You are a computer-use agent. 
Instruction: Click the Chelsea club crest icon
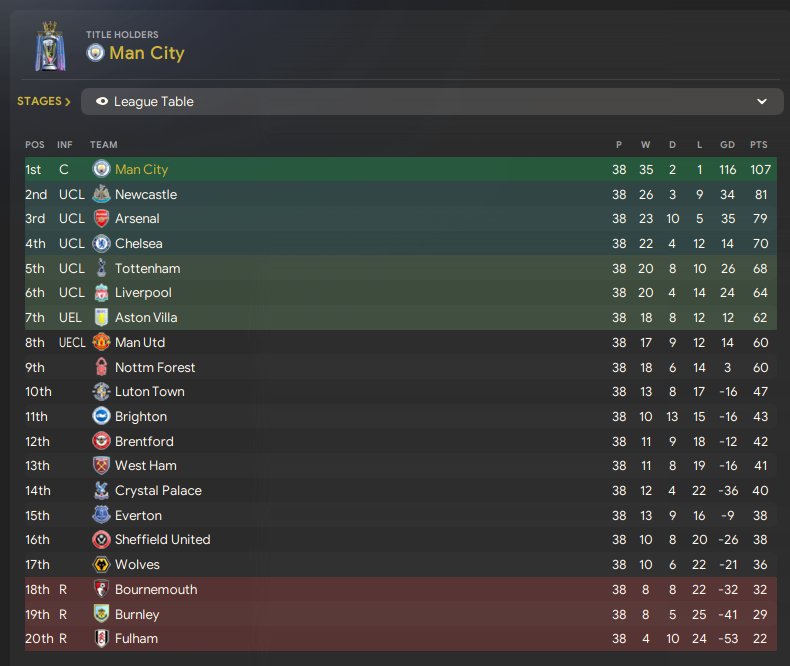point(101,243)
